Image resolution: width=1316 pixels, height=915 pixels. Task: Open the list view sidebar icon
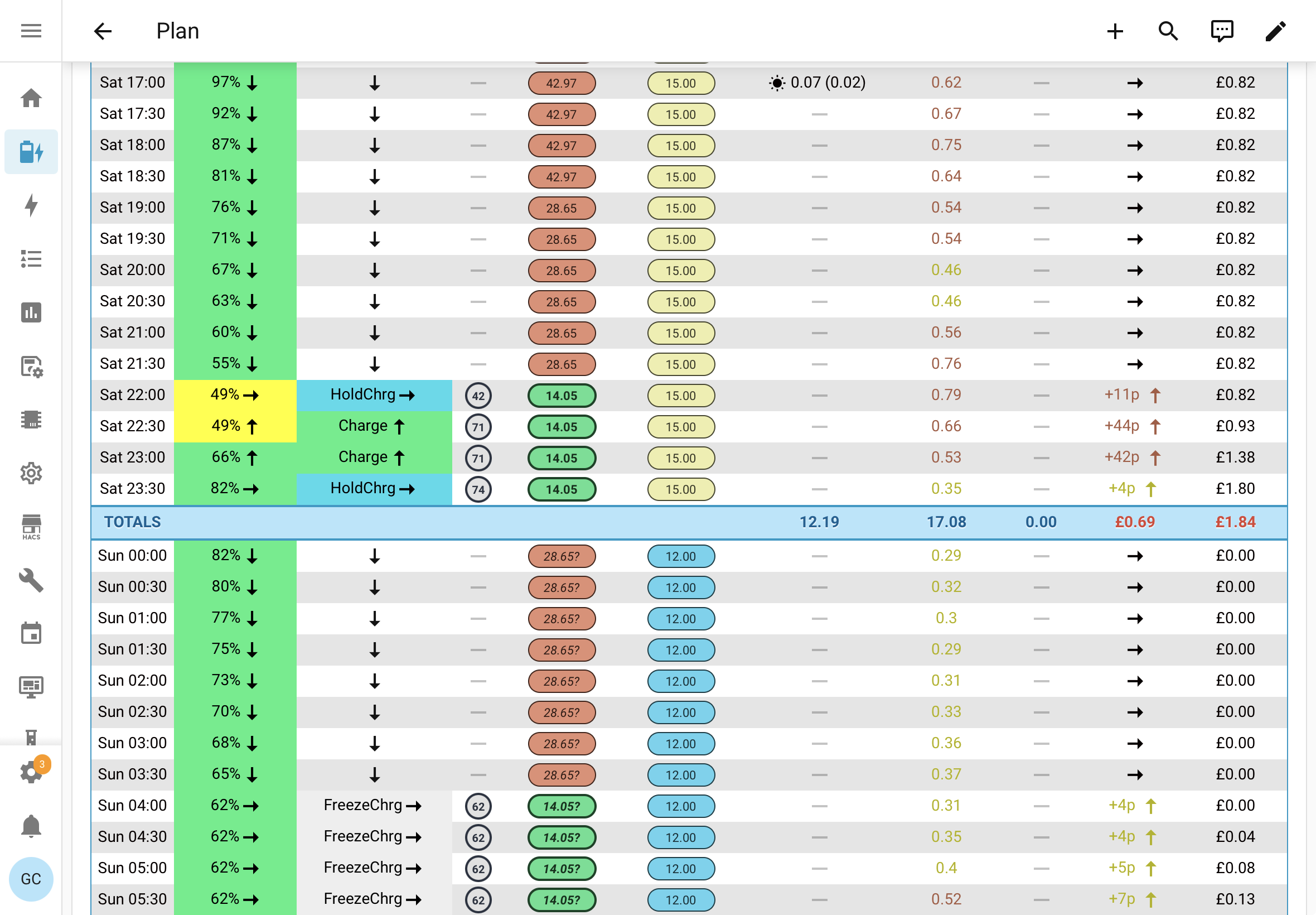tap(31, 258)
